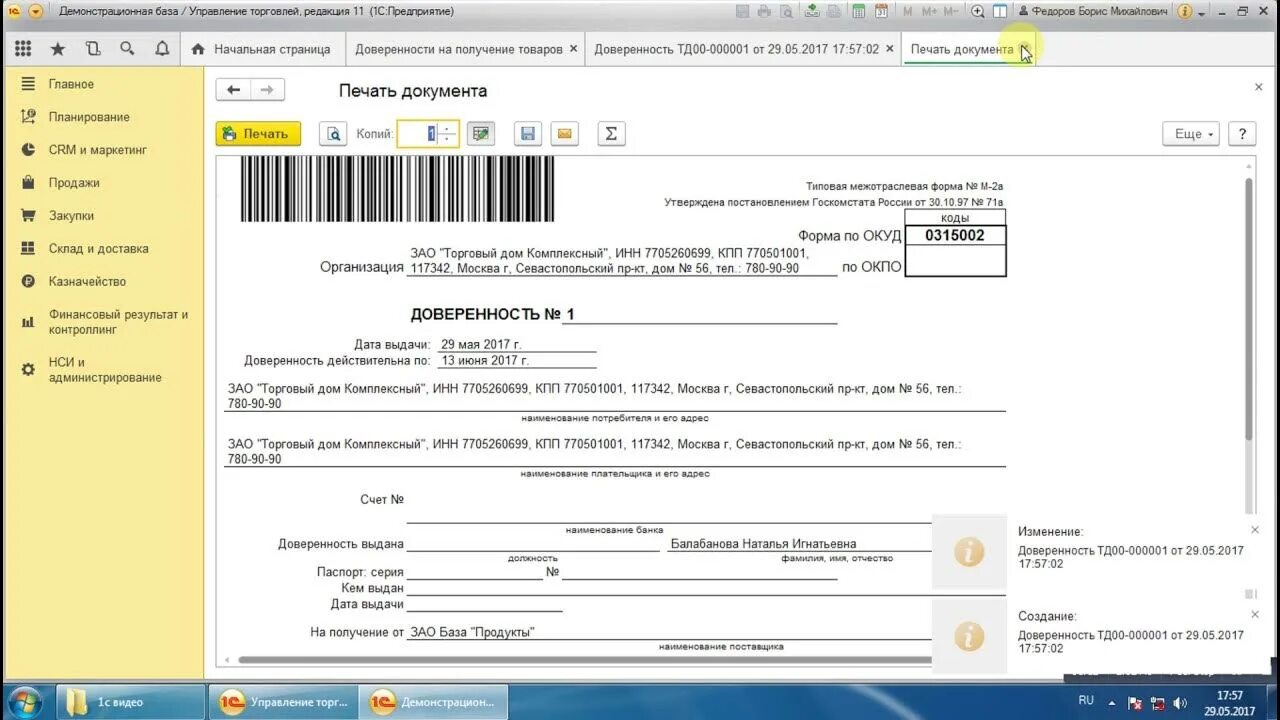1280x720 pixels.
Task: Open the 1с видео folder in taskbar
Action: pyautogui.click(x=130, y=702)
